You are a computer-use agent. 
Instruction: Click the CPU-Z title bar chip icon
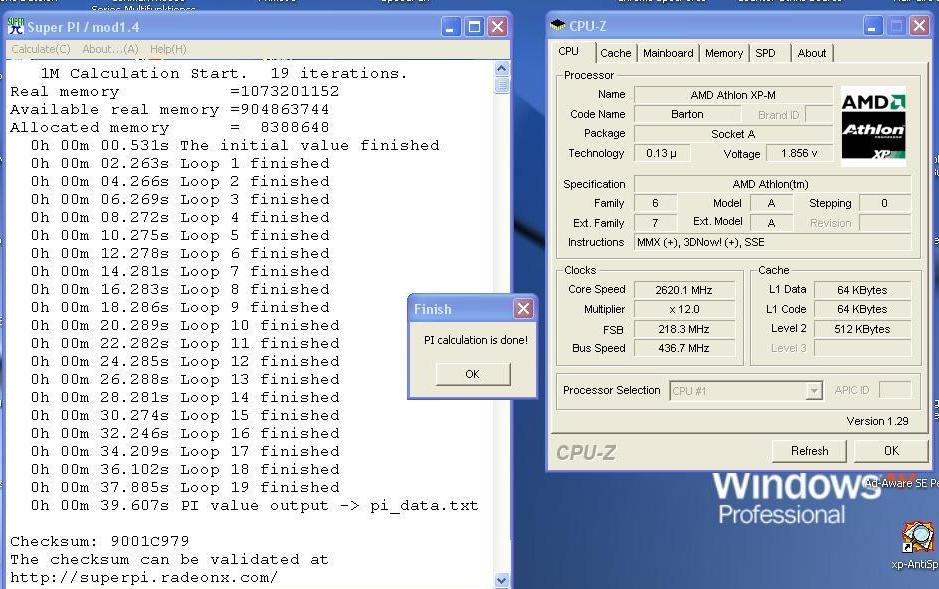tap(558, 25)
